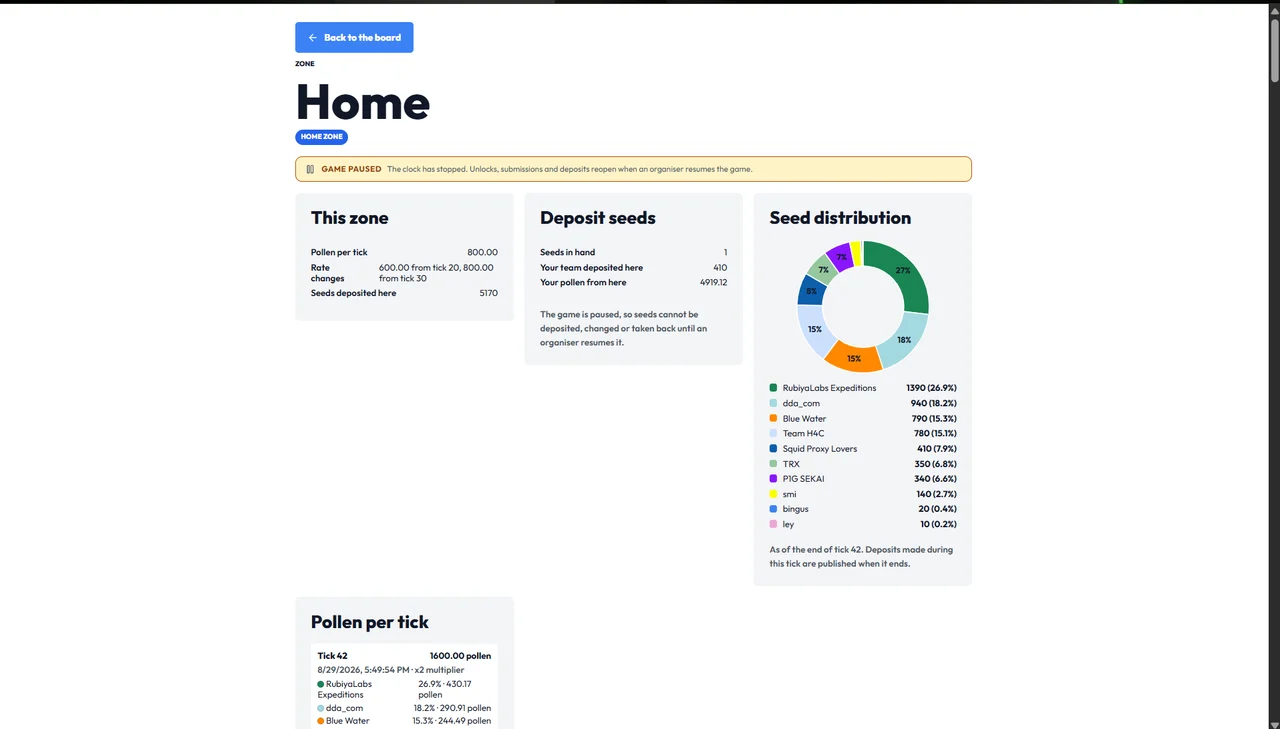Select the RubiyaLabs Expeditions legend color swatch
This screenshot has width=1280, height=729.
(x=774, y=388)
